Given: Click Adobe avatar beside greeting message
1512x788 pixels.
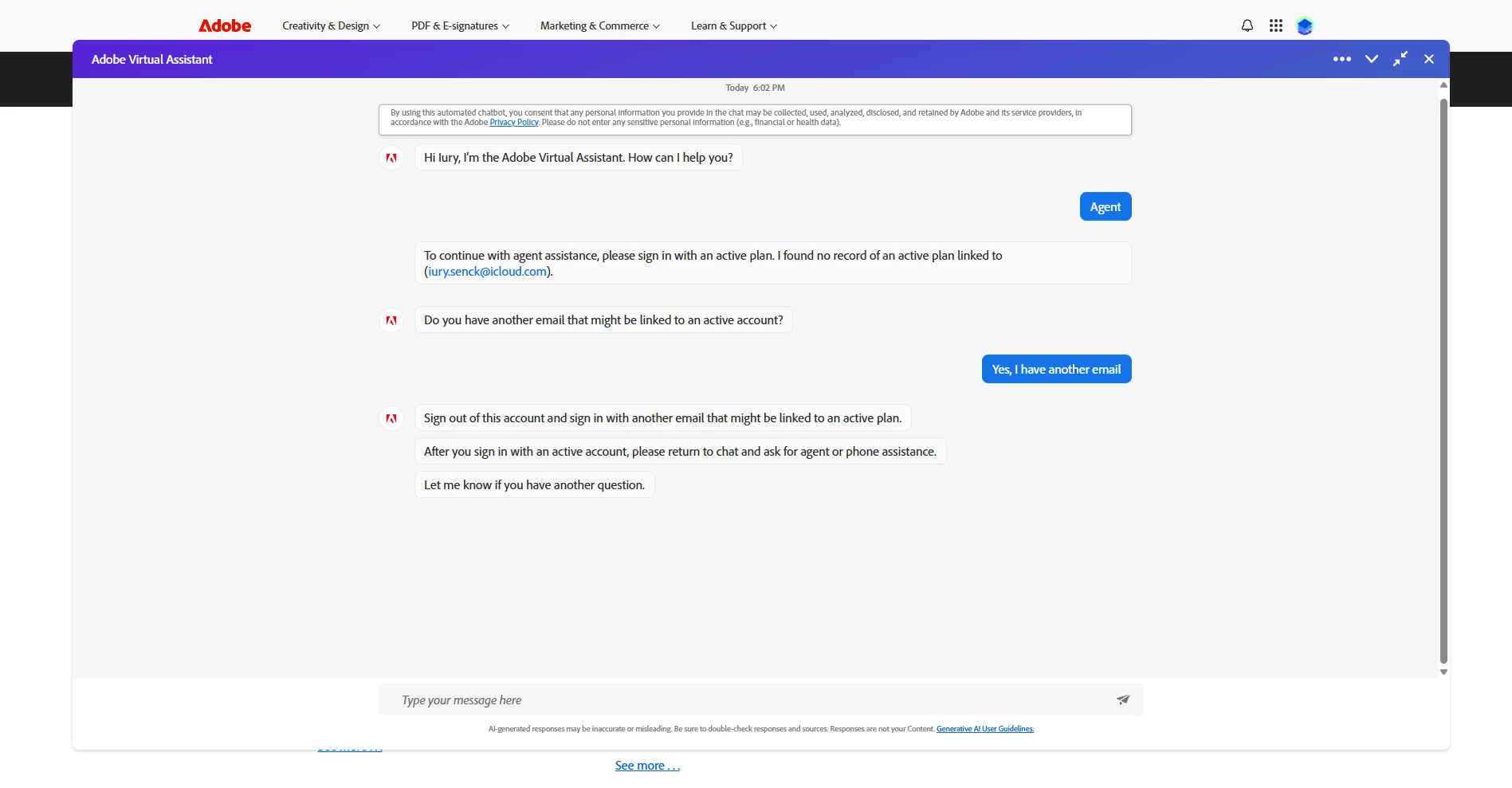Looking at the screenshot, I should pos(391,158).
